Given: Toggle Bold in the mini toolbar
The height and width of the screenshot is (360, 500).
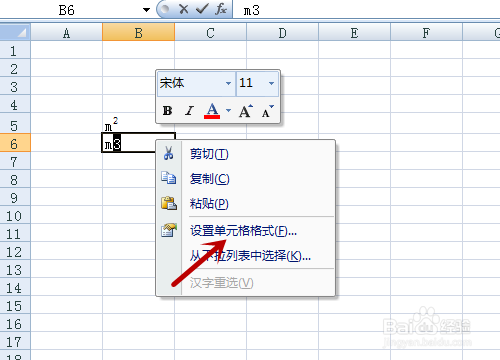Looking at the screenshot, I should click(167, 111).
